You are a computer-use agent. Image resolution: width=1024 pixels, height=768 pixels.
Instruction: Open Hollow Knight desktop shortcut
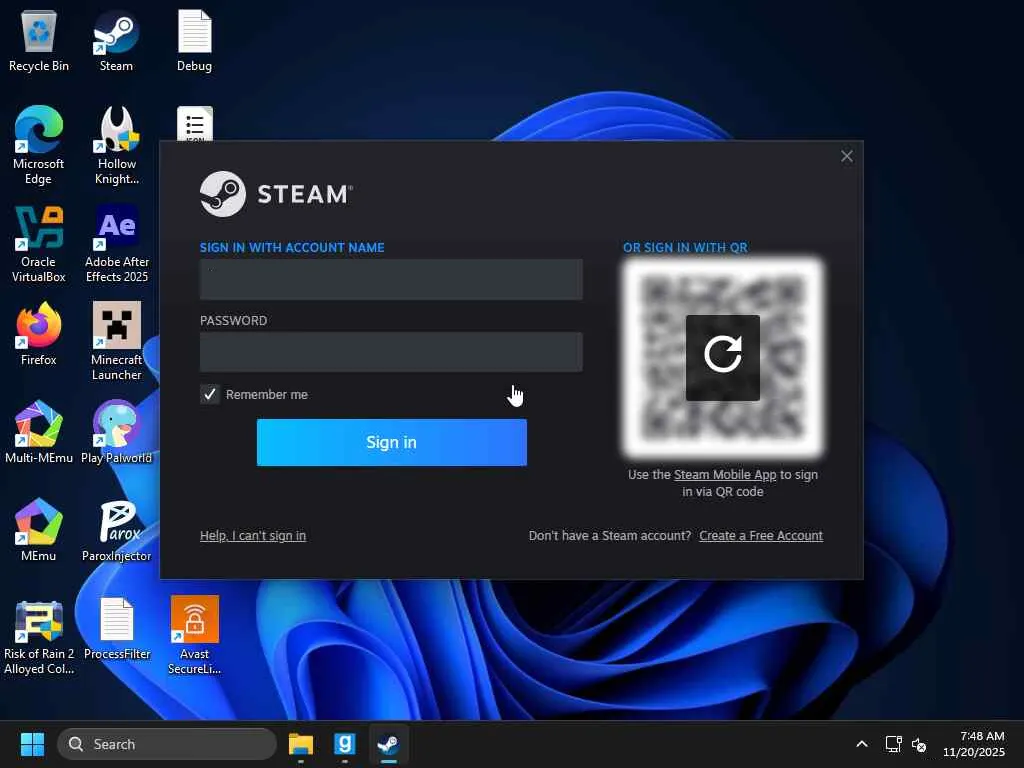coord(117,145)
